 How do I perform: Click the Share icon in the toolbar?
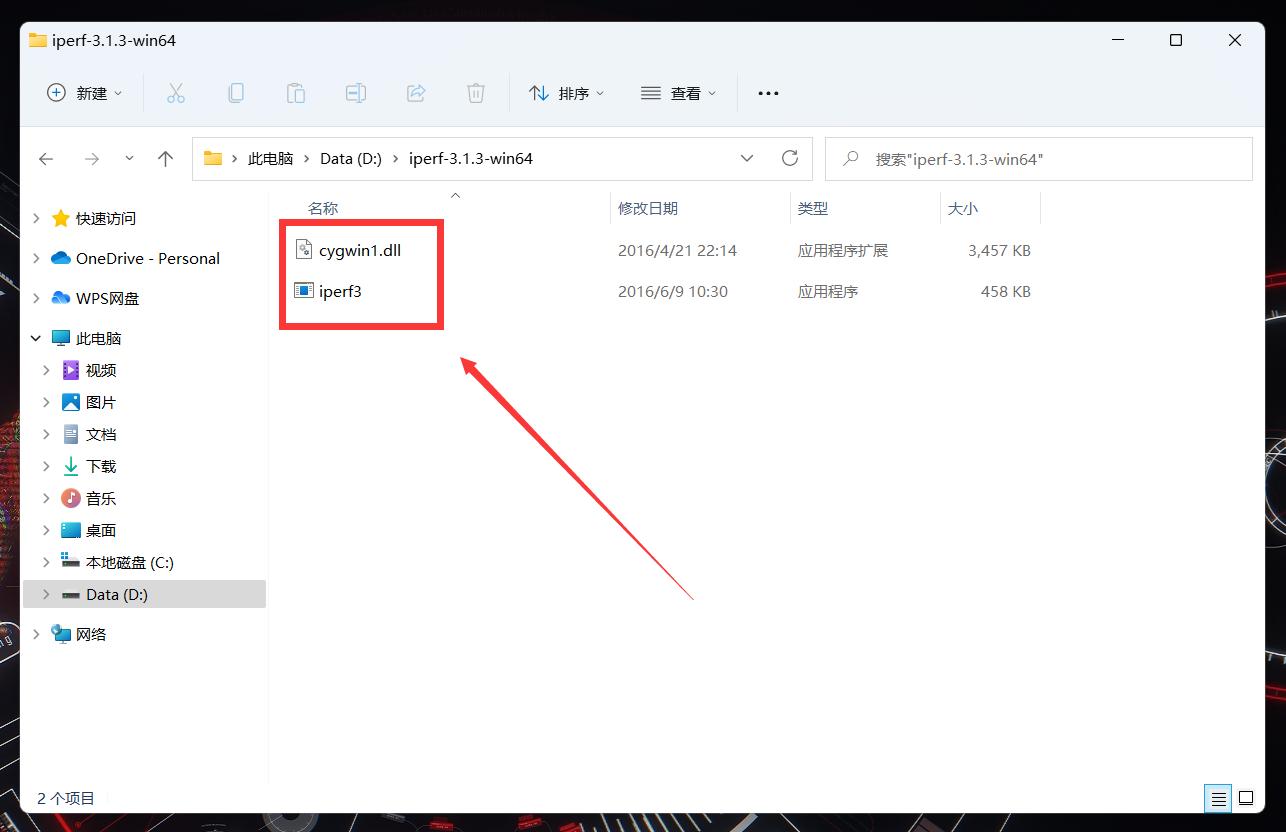point(416,93)
